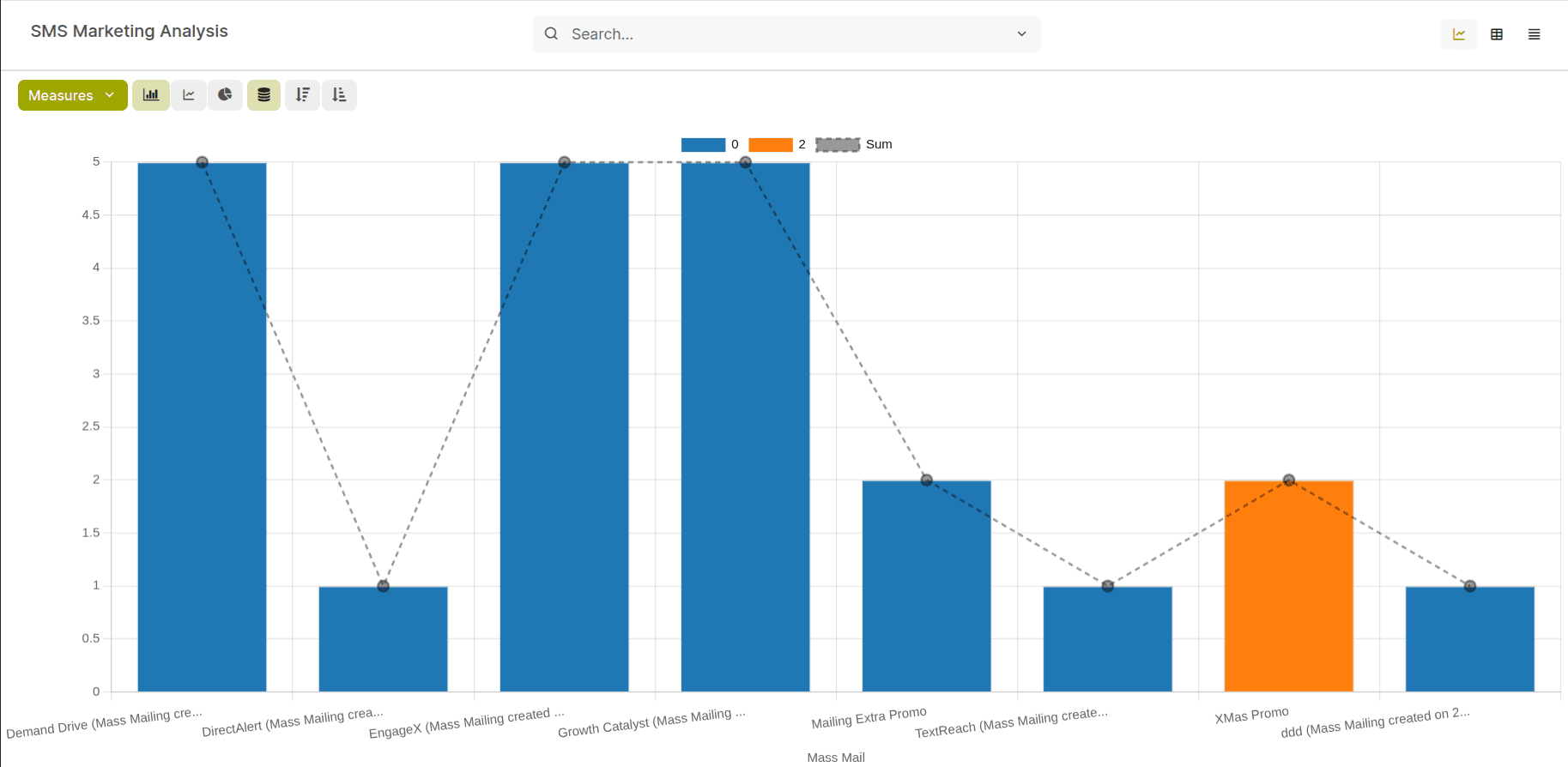Click the search magnifier icon
Screen dimensions: 1568x767
(551, 34)
